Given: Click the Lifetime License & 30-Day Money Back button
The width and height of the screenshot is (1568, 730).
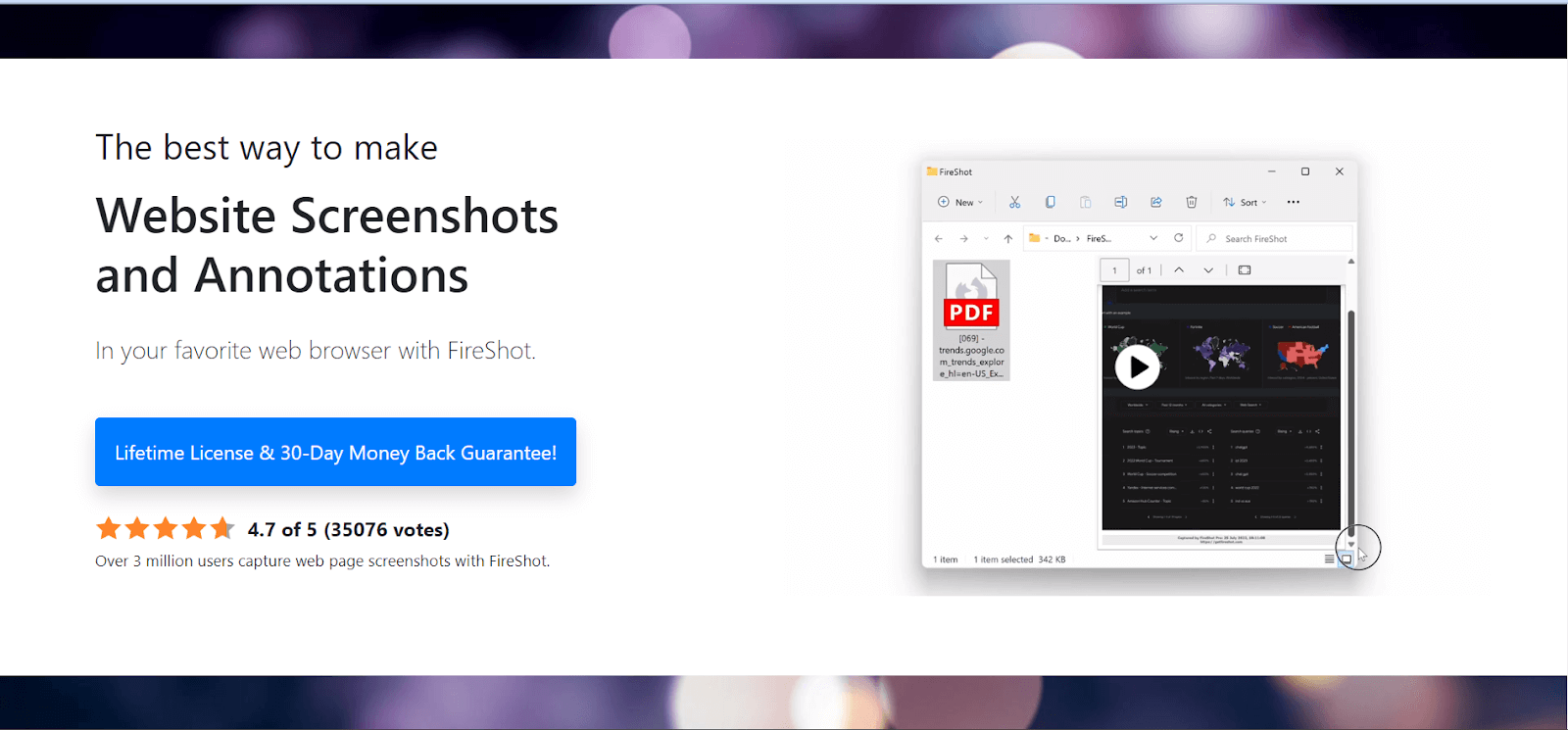Looking at the screenshot, I should tap(335, 452).
